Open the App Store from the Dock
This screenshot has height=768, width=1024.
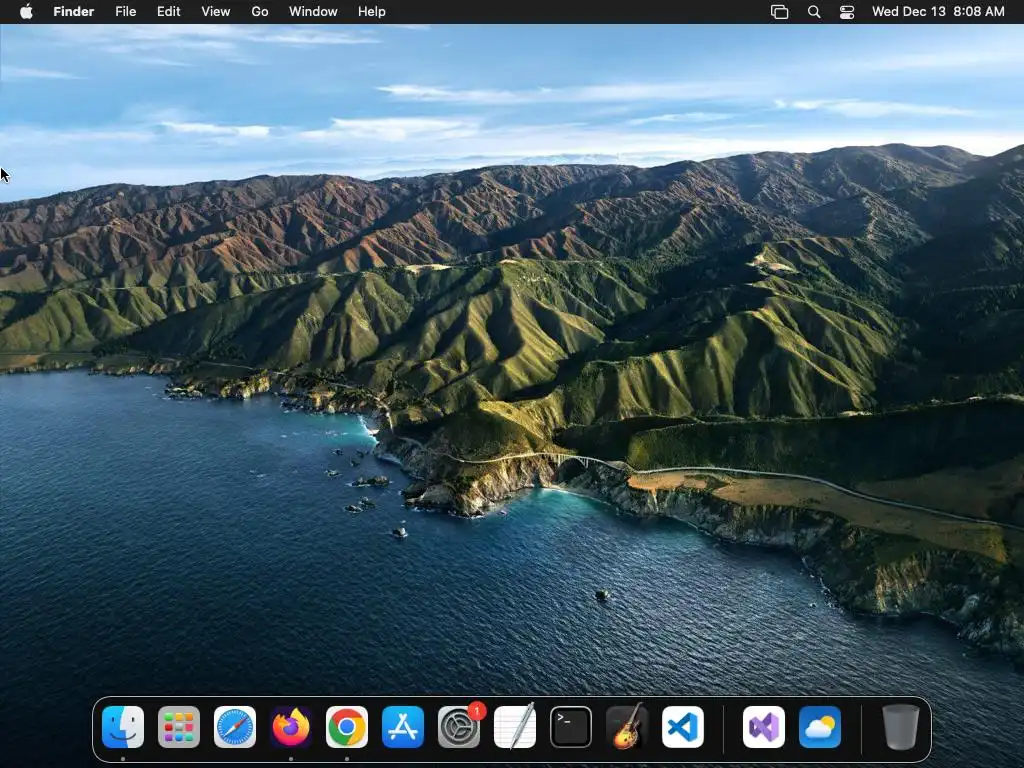(x=403, y=727)
